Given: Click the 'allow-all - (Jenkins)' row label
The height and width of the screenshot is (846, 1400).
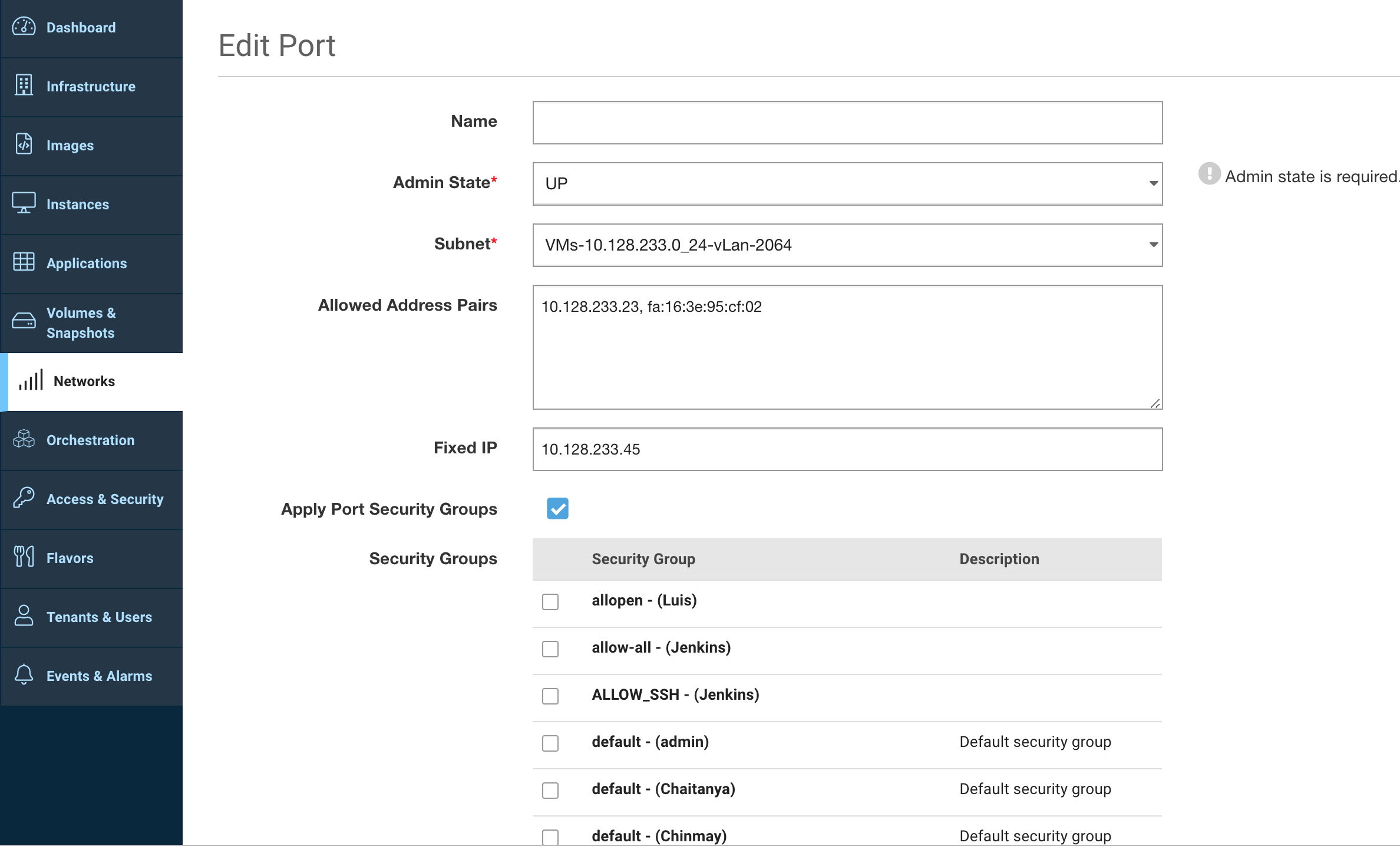Looking at the screenshot, I should pos(661,647).
